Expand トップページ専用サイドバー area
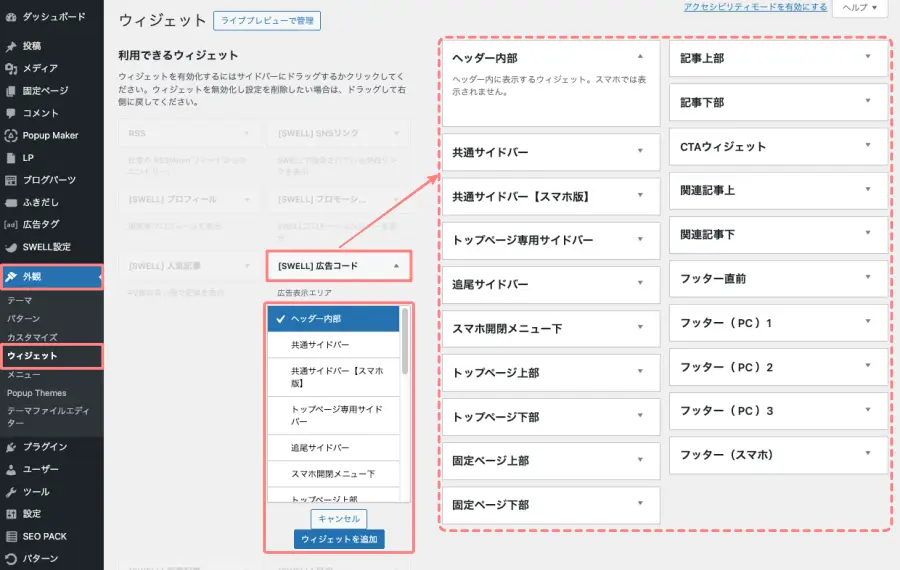 [x=640, y=239]
